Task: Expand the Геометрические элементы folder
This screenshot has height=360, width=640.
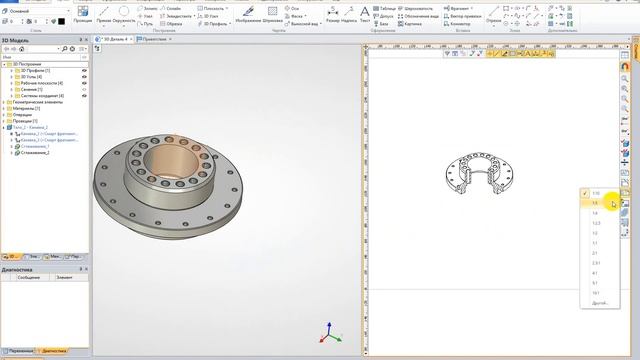Action: [4, 102]
